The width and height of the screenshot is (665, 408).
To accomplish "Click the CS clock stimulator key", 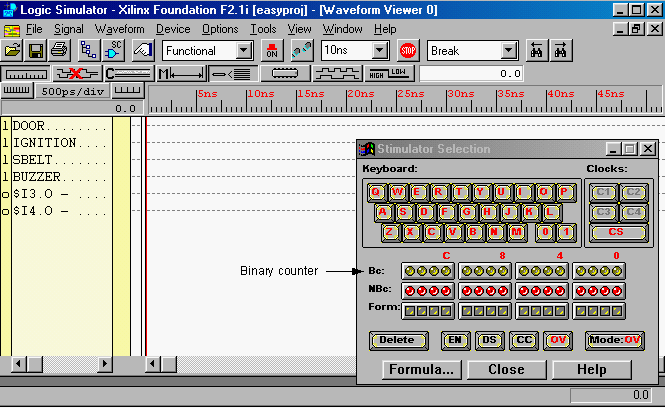I will coord(619,232).
